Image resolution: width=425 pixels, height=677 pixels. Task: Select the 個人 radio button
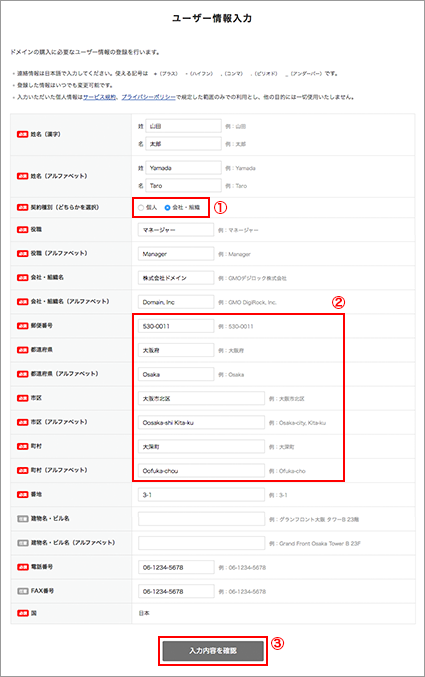pos(141,208)
